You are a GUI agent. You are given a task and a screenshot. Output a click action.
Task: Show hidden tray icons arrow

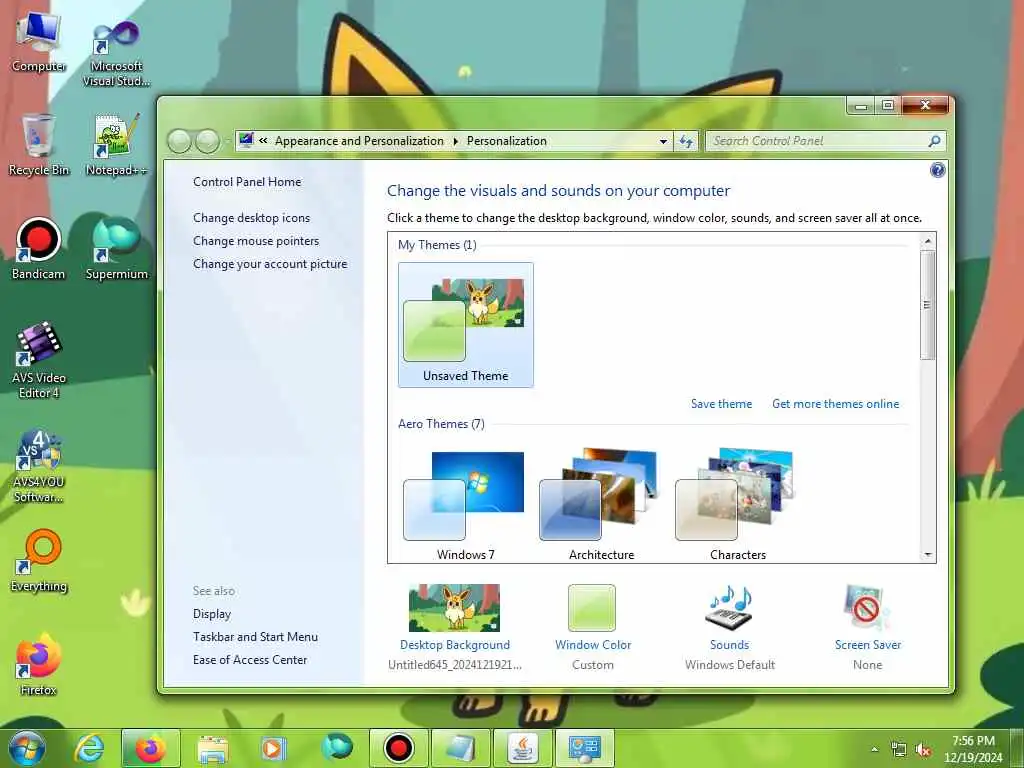click(x=874, y=750)
